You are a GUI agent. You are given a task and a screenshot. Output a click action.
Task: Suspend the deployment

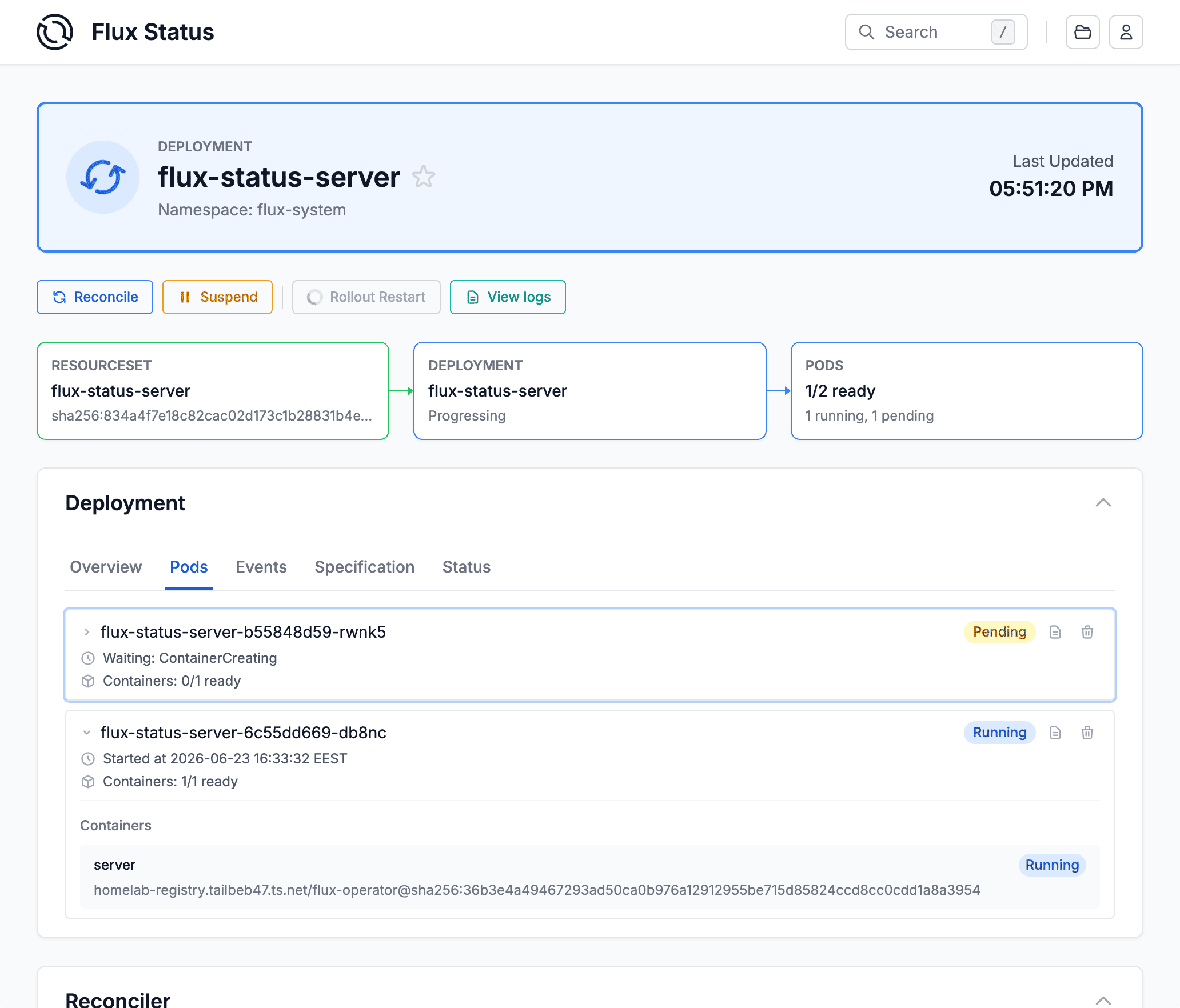(x=217, y=297)
